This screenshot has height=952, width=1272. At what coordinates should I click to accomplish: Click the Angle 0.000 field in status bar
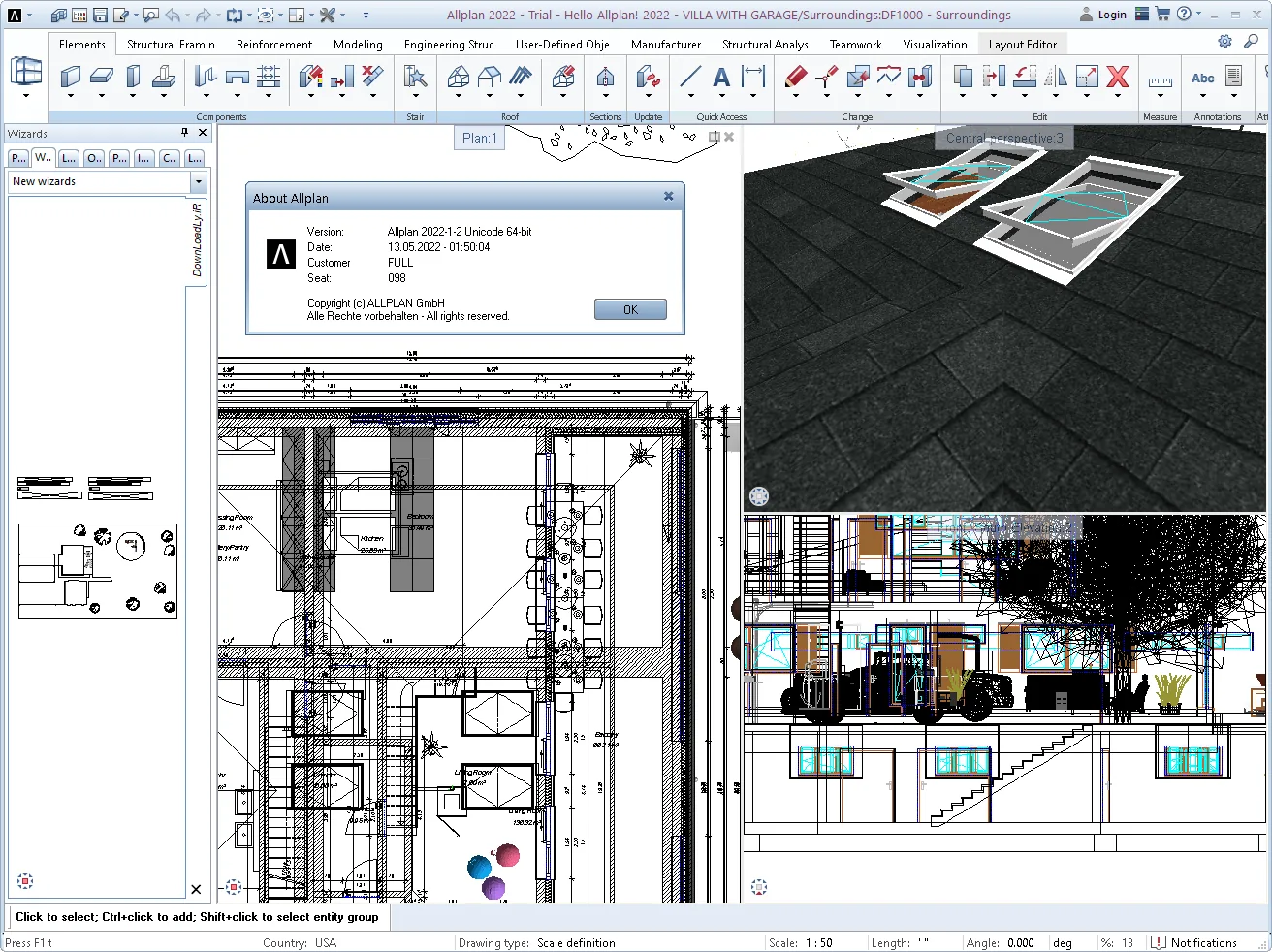point(1021,942)
